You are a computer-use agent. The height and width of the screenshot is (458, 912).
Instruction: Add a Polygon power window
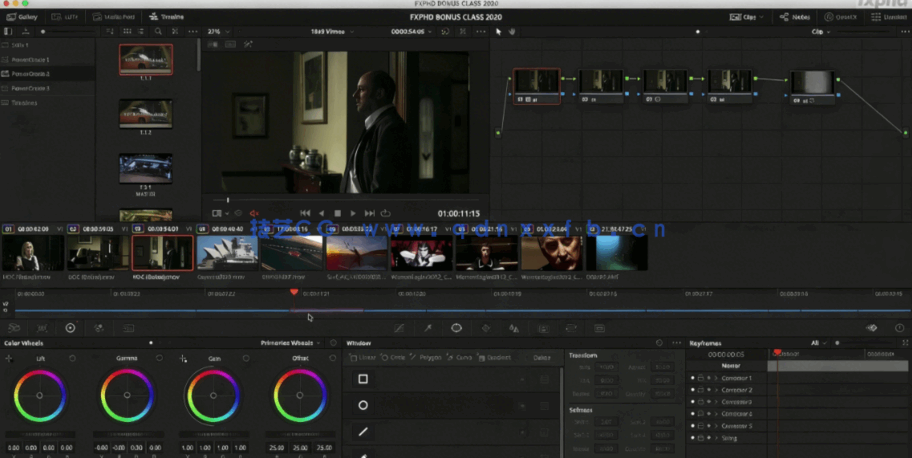click(425, 357)
